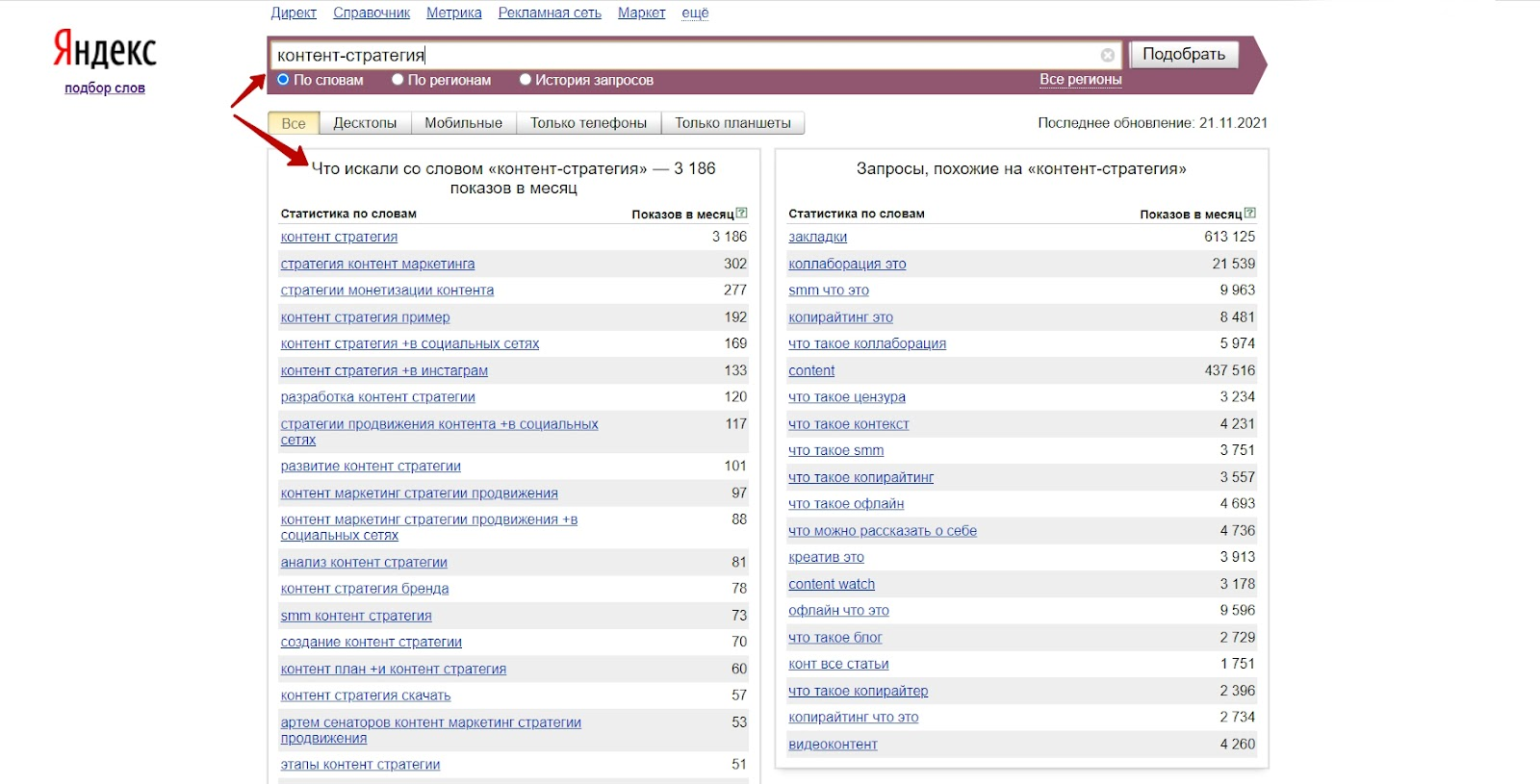
Task: Click the Yandex logo
Action: point(104,49)
